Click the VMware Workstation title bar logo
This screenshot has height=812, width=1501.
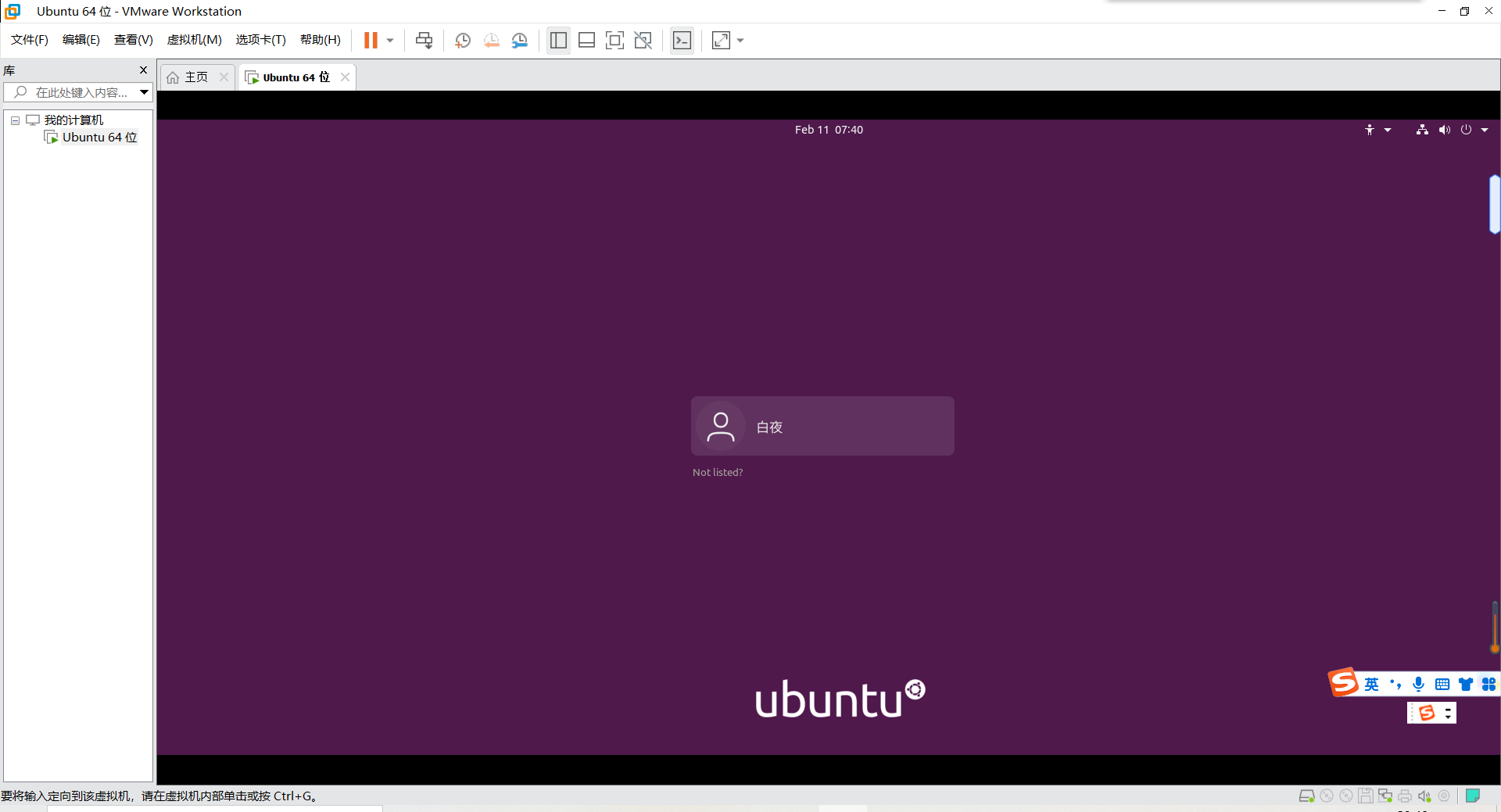click(13, 12)
